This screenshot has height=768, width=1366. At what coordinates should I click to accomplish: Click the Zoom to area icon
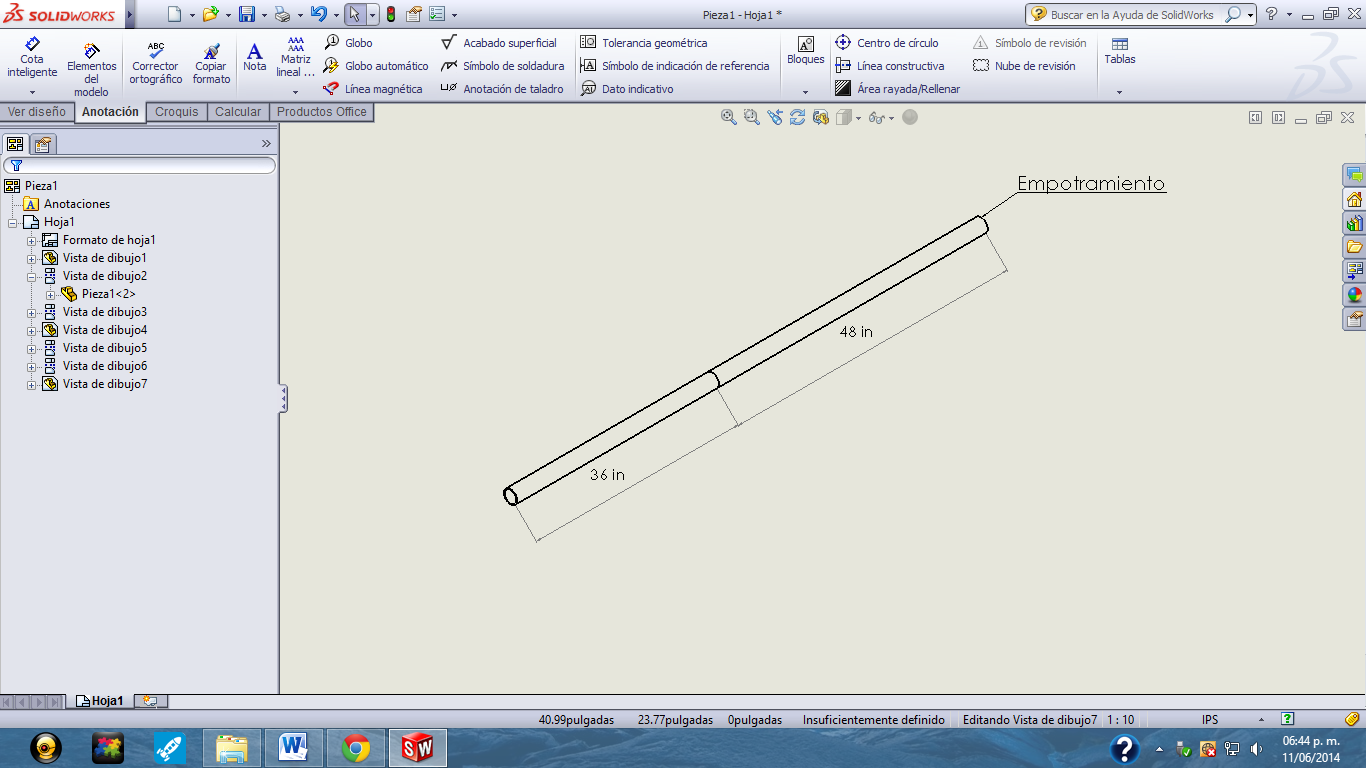[751, 117]
